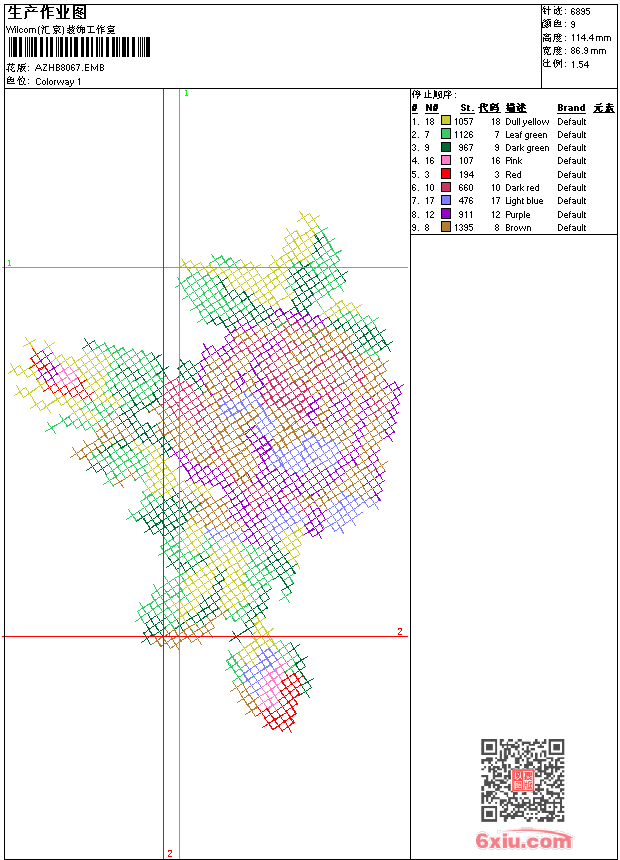The height and width of the screenshot is (860, 620).
Task: Click the Purple thread color swatch
Action: (x=446, y=214)
